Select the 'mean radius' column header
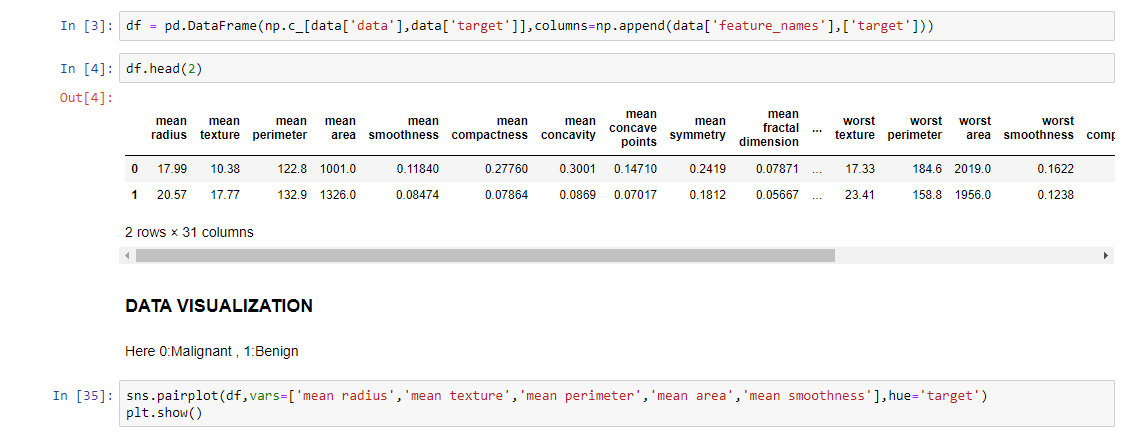The image size is (1135, 432). coord(169,128)
